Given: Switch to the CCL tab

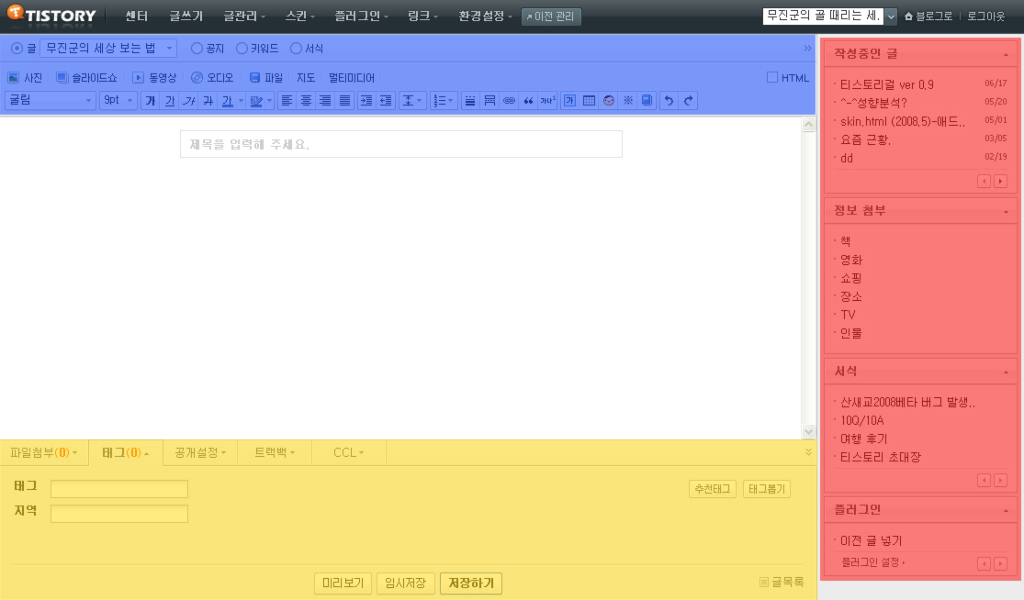Looking at the screenshot, I should pos(349,452).
